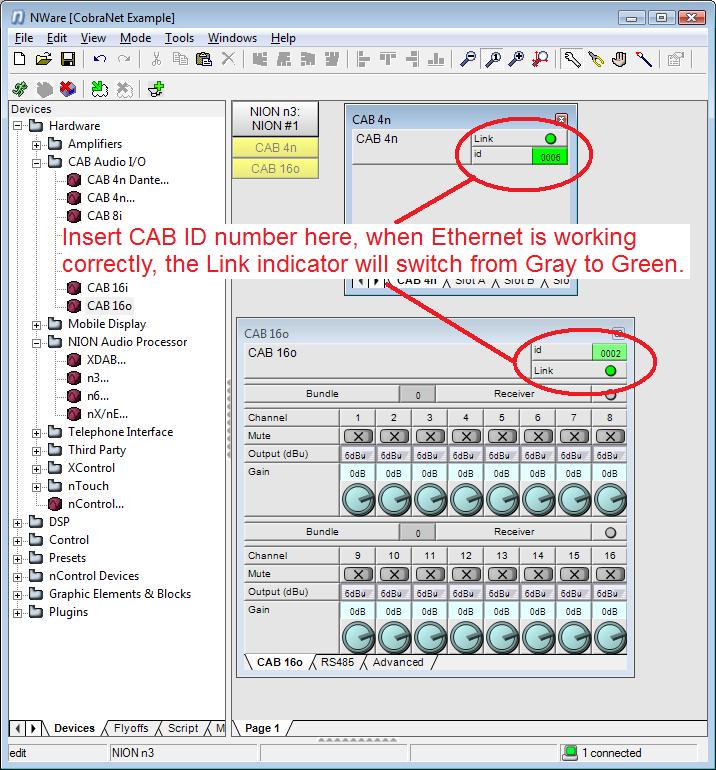This screenshot has height=770, width=716.
Task: Save the project with the floppy disk icon
Action: click(x=66, y=59)
